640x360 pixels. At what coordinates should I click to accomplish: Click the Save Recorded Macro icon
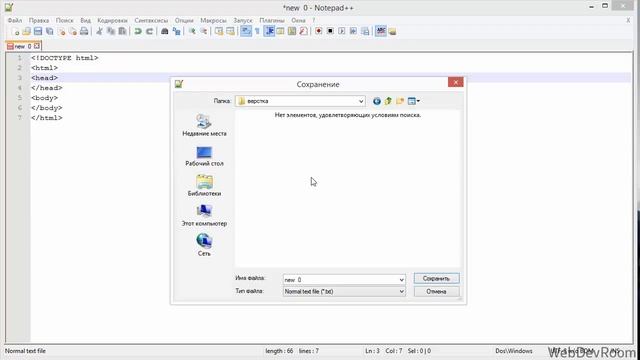click(365, 31)
